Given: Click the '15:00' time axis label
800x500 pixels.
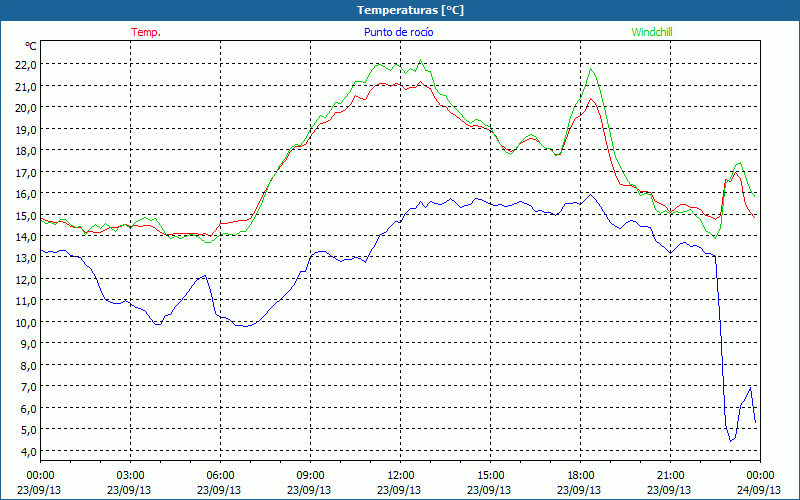Looking at the screenshot, I should (490, 476).
